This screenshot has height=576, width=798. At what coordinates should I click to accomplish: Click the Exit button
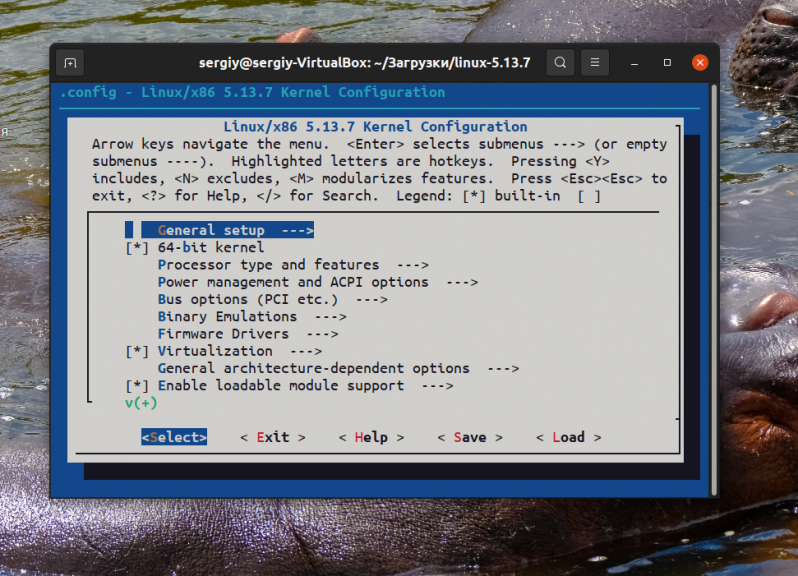coord(273,437)
